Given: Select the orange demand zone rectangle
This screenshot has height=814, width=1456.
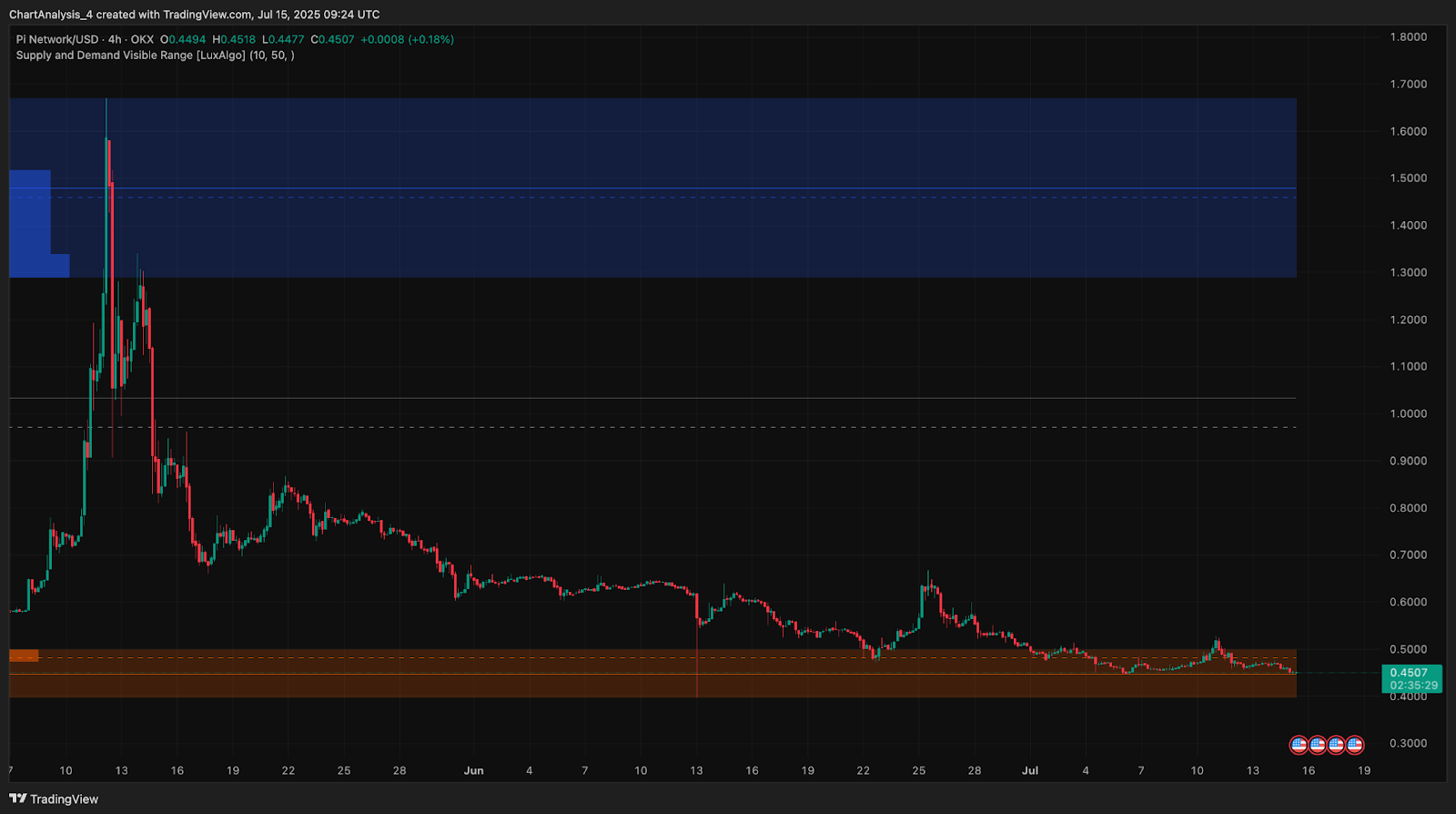Looking at the screenshot, I should (x=652, y=673).
